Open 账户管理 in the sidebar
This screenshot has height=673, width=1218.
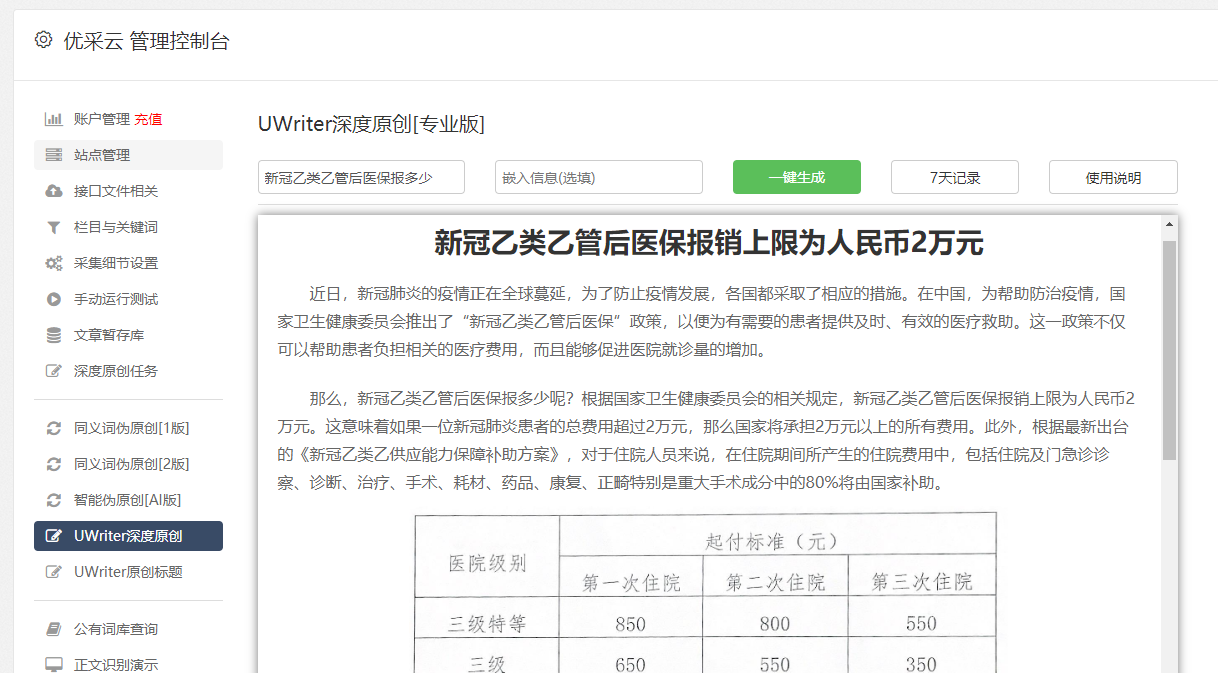[102, 119]
